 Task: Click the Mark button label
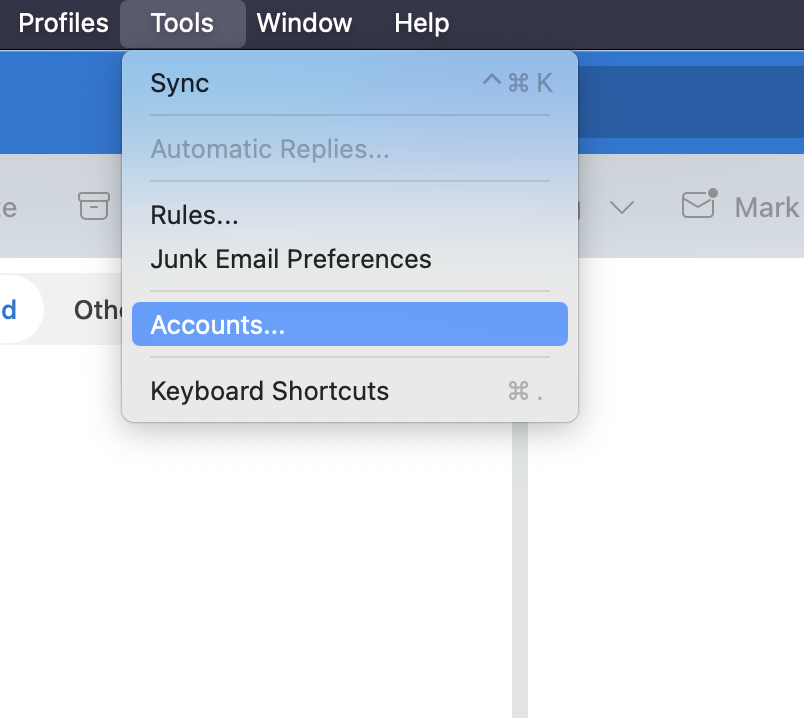(767, 208)
